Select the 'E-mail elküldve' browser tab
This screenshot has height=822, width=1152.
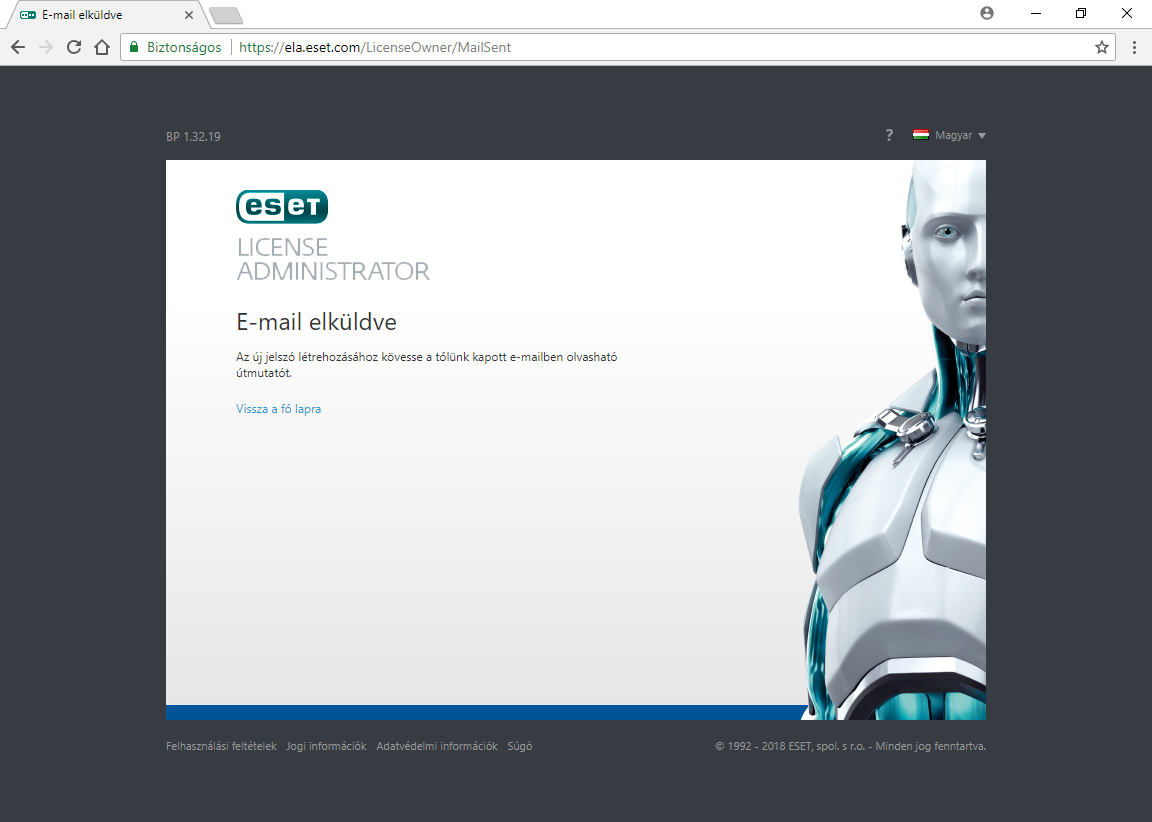coord(100,15)
